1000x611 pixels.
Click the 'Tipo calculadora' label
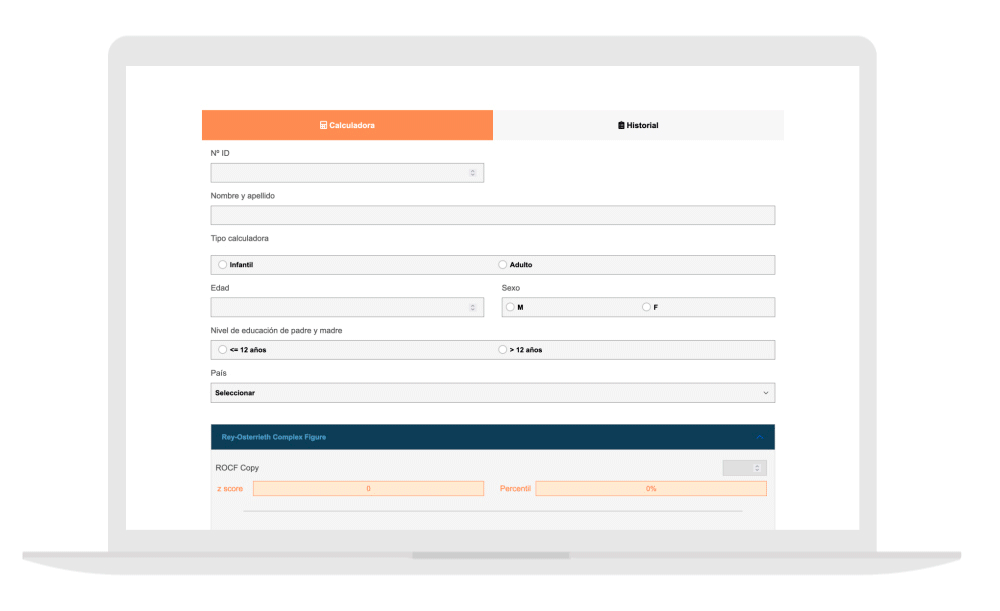point(240,239)
